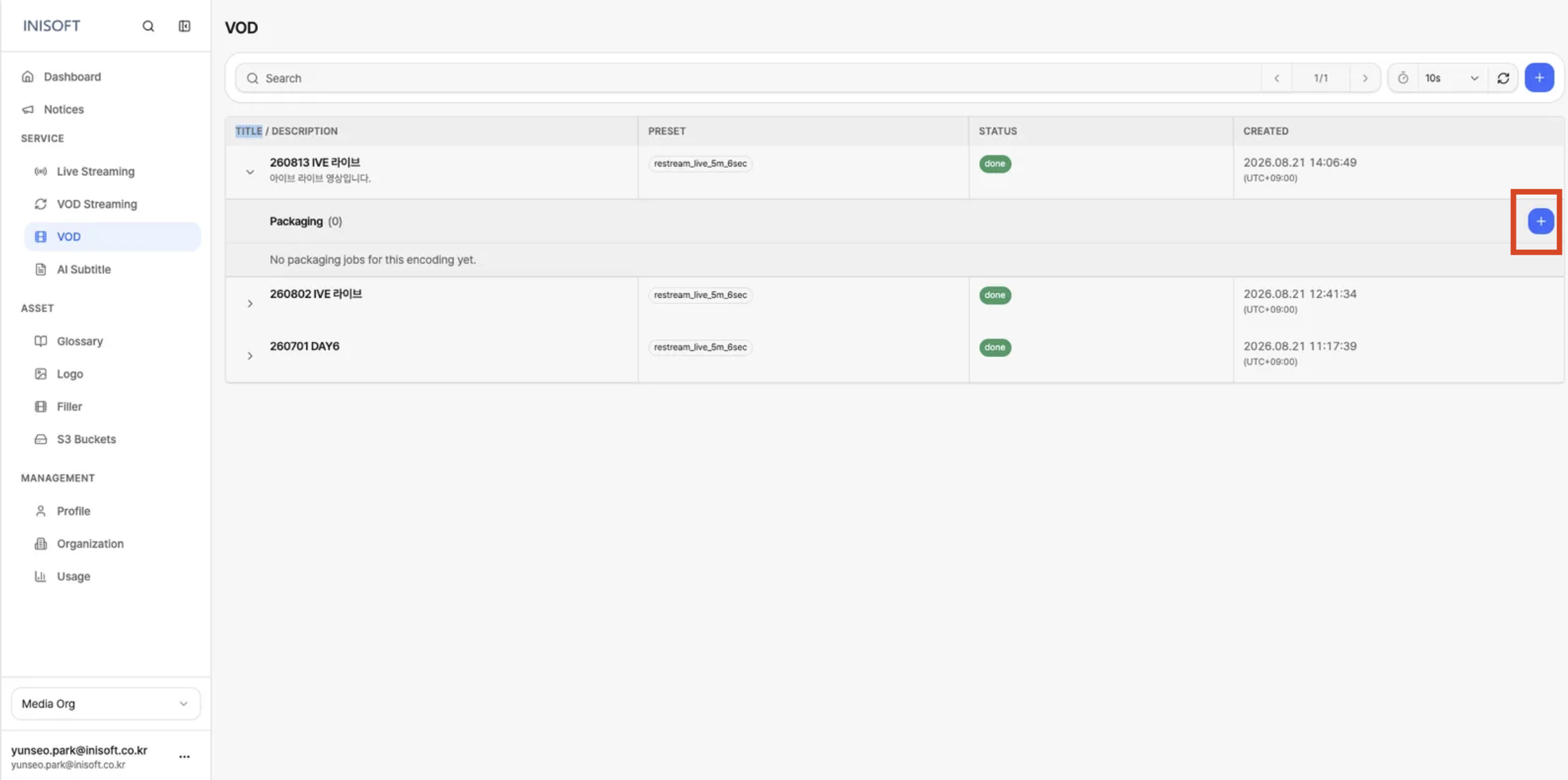Click the 260802 IVE 라이브 title
The image size is (1568, 780).
point(316,294)
